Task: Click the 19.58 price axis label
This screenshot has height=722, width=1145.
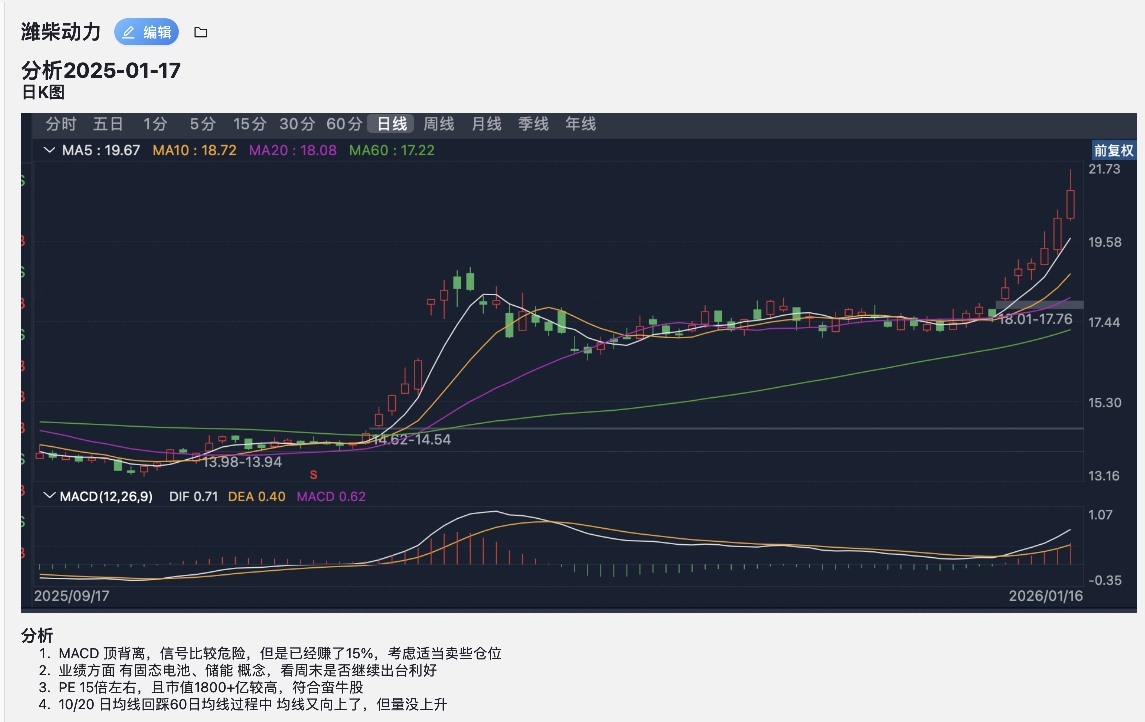Action: (1104, 242)
